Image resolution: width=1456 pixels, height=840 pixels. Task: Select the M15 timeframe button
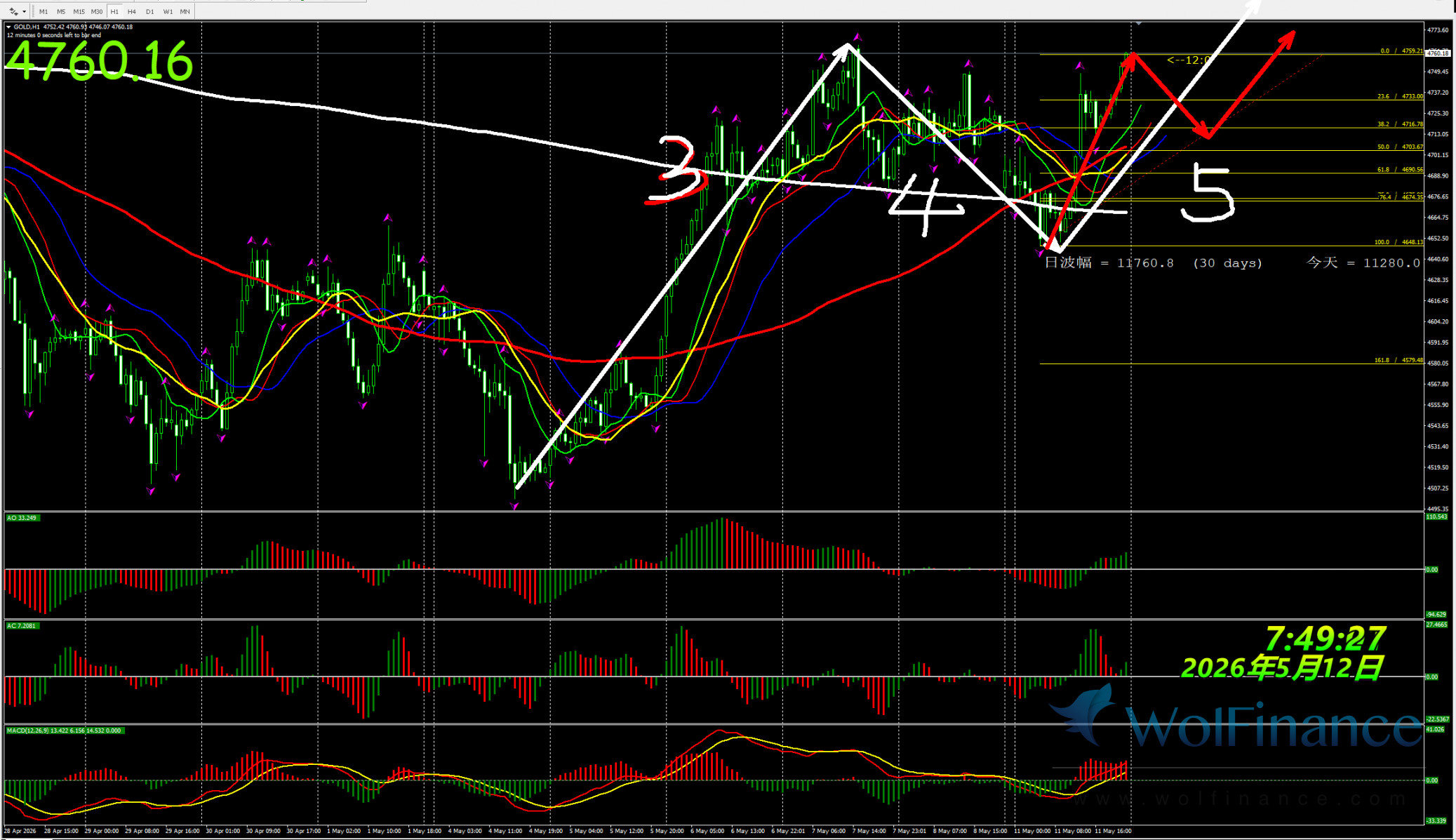point(79,11)
